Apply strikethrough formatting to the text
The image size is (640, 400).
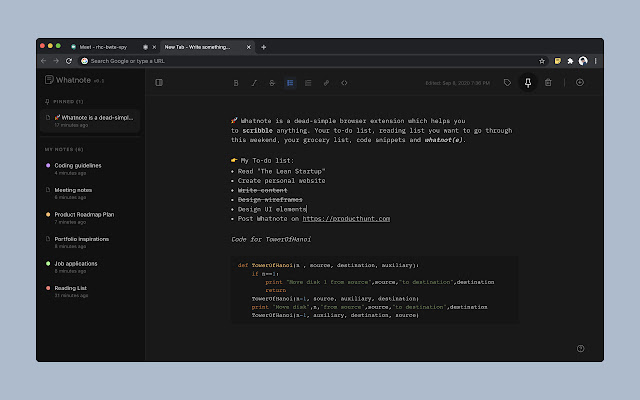[x=272, y=82]
